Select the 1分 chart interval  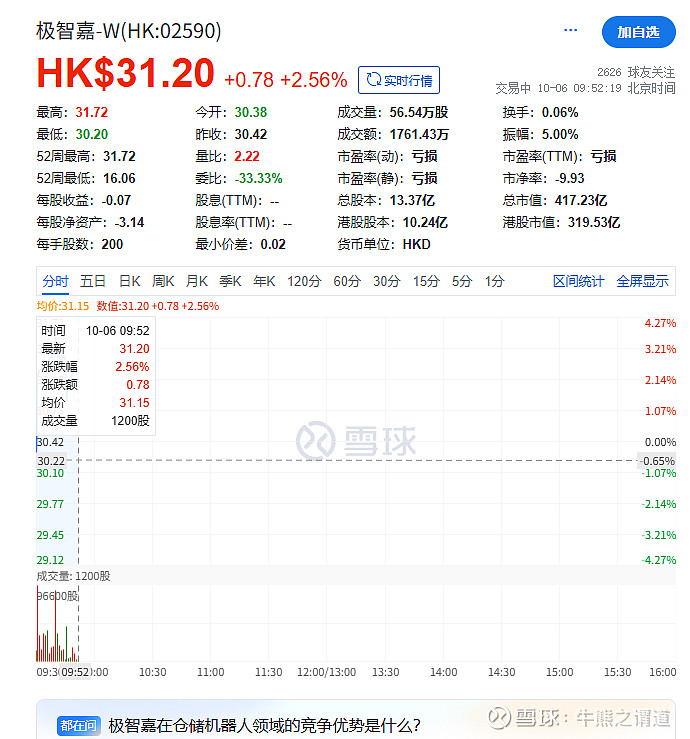click(494, 281)
